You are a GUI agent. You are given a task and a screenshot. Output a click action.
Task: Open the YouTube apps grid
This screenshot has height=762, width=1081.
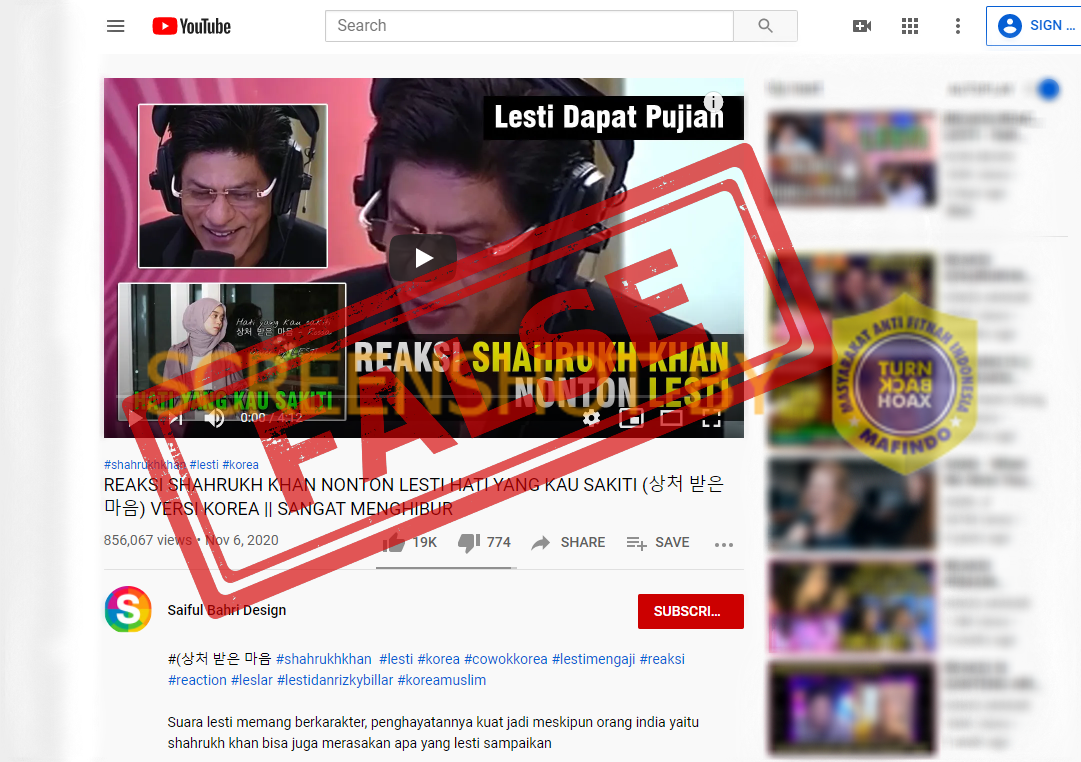pos(910,26)
